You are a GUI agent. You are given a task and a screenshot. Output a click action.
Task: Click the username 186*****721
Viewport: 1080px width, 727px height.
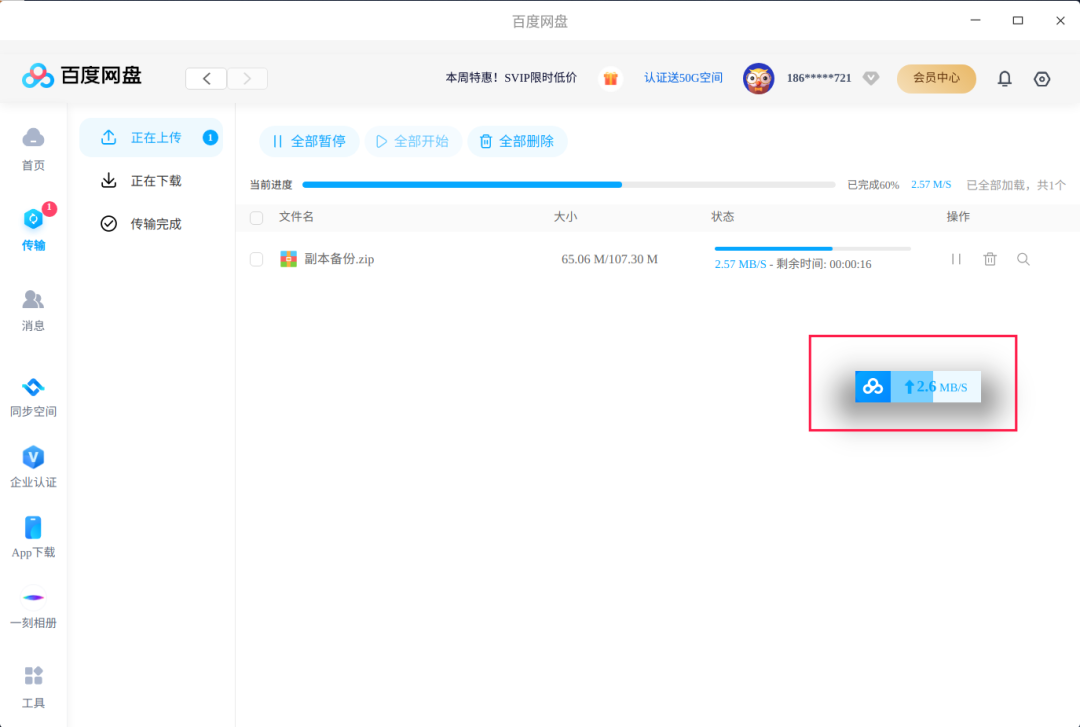pyautogui.click(x=819, y=79)
